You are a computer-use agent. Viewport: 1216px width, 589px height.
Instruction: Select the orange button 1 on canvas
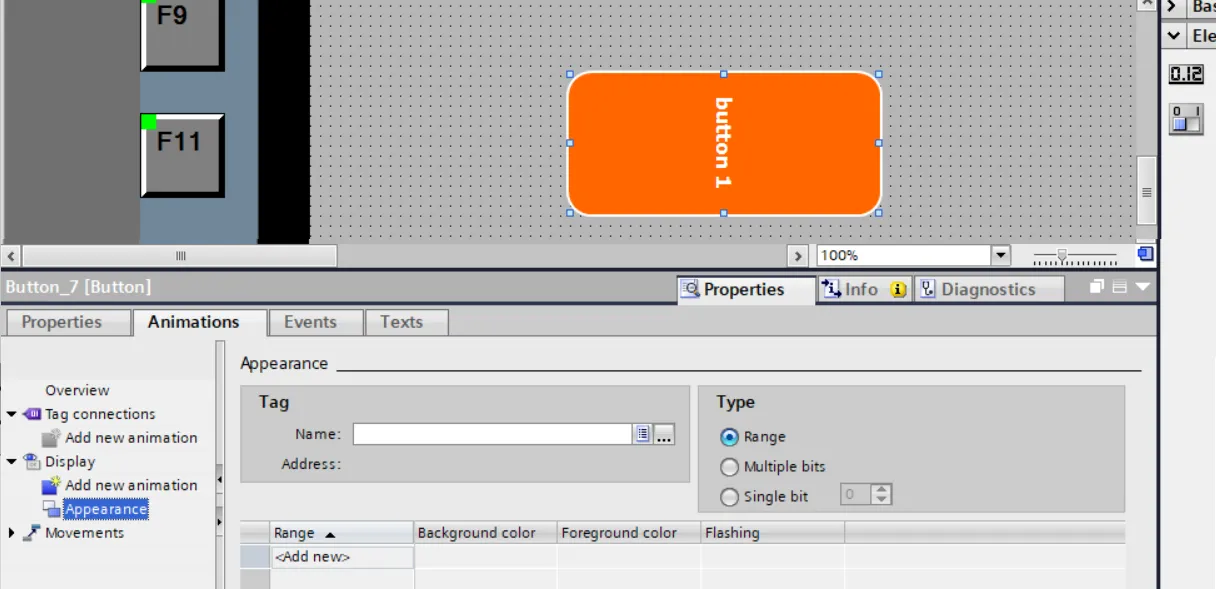click(x=724, y=143)
